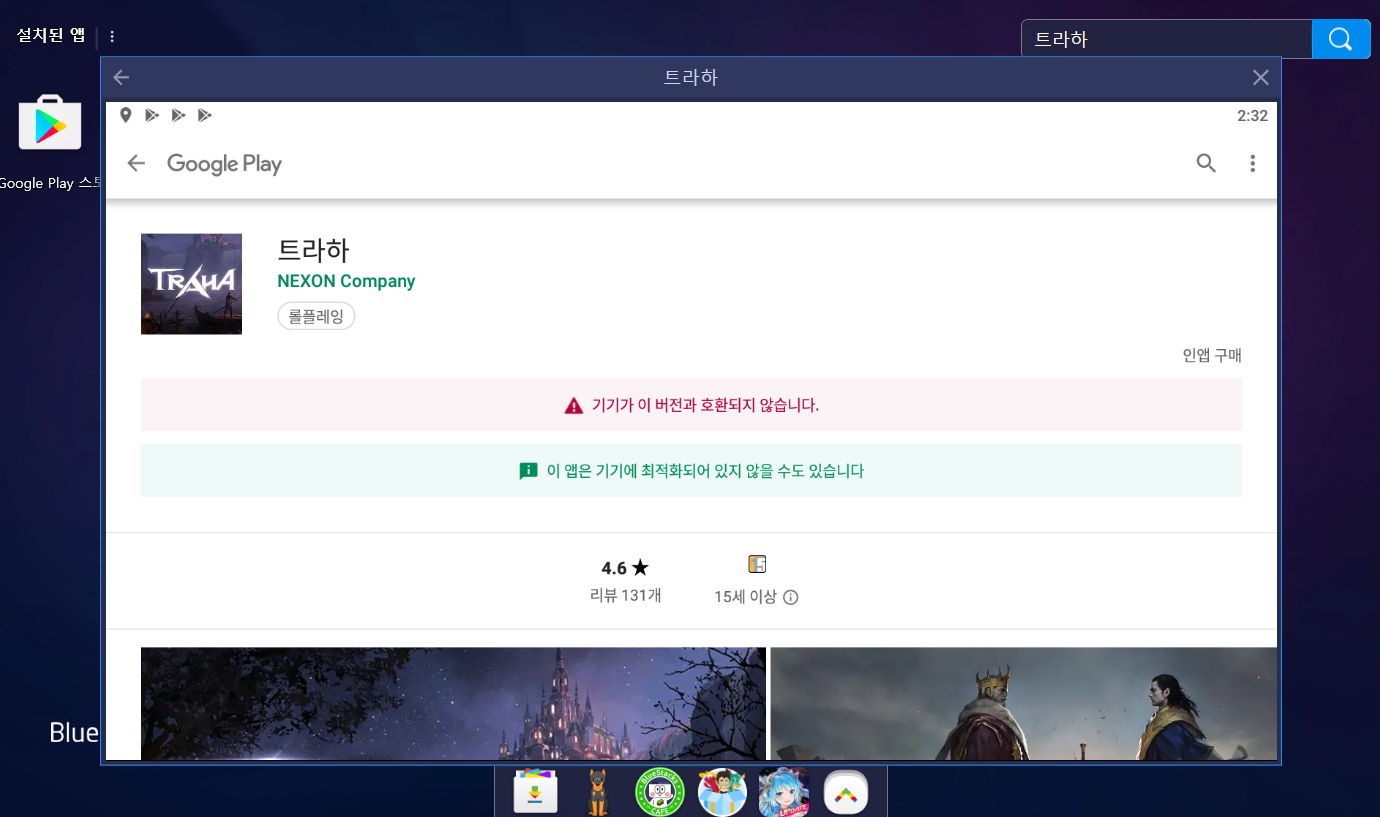1380x817 pixels.
Task: Click the 15세 이상 age rating text
Action: 745,597
